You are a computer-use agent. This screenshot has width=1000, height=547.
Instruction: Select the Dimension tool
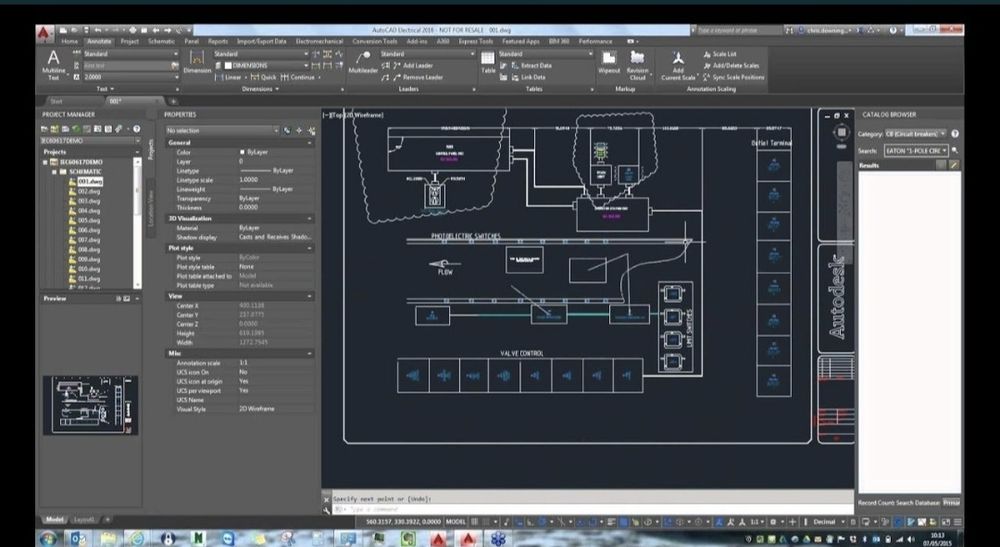click(197, 62)
